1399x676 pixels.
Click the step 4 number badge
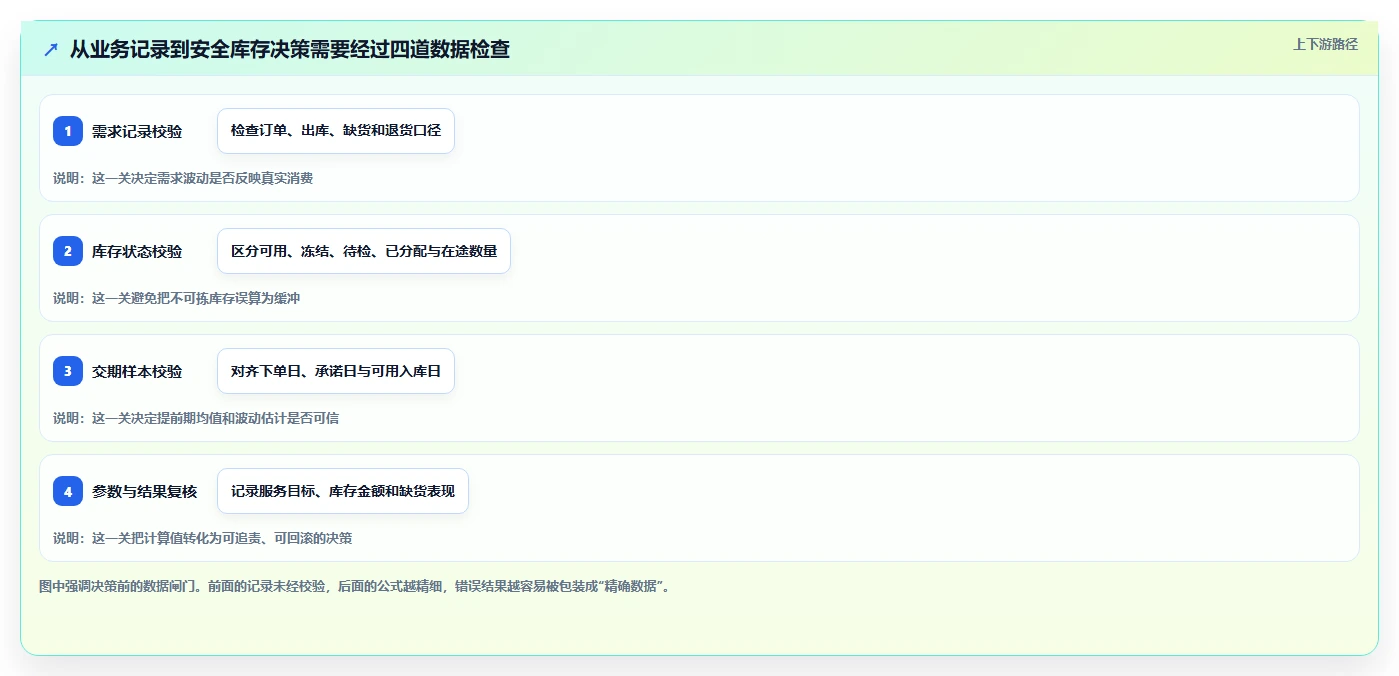click(68, 491)
